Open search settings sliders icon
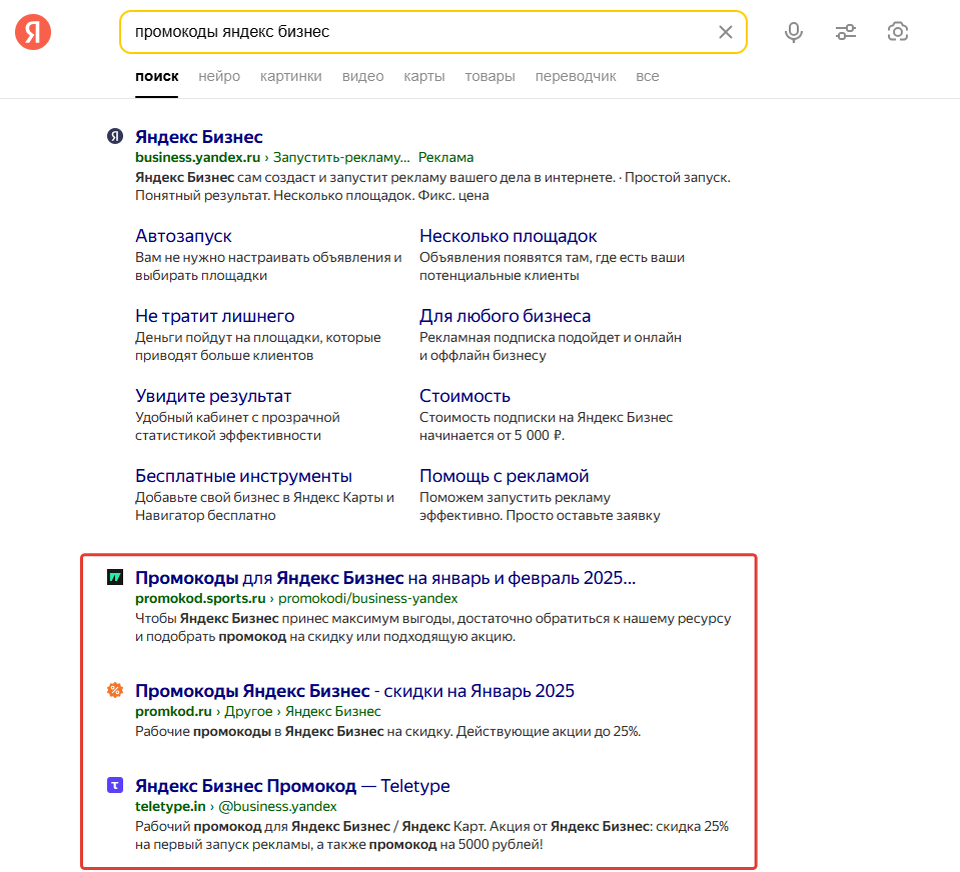Screen dimensions: 960x872 click(846, 32)
